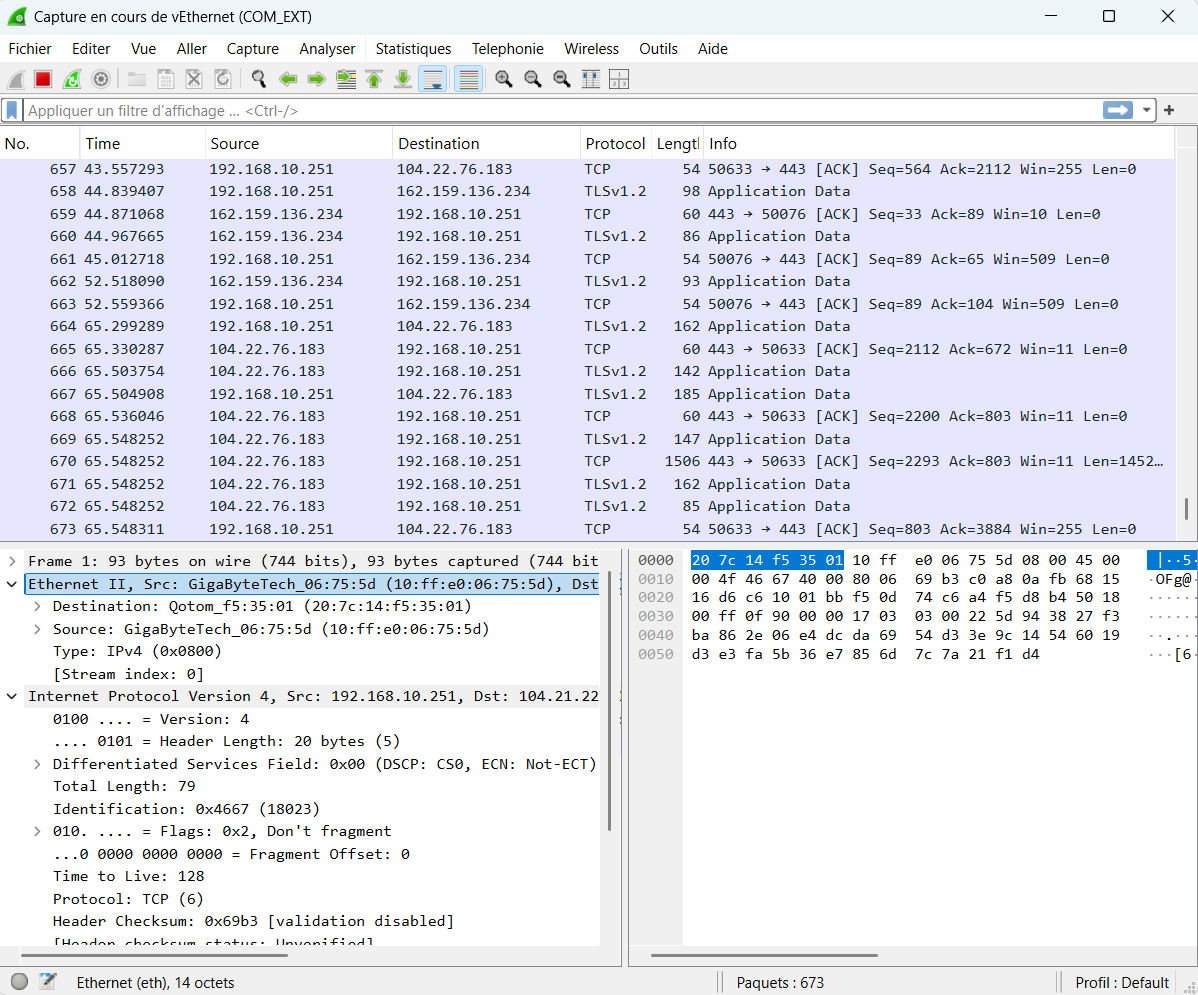
Task: Zoom in on packet list text
Action: (x=504, y=79)
